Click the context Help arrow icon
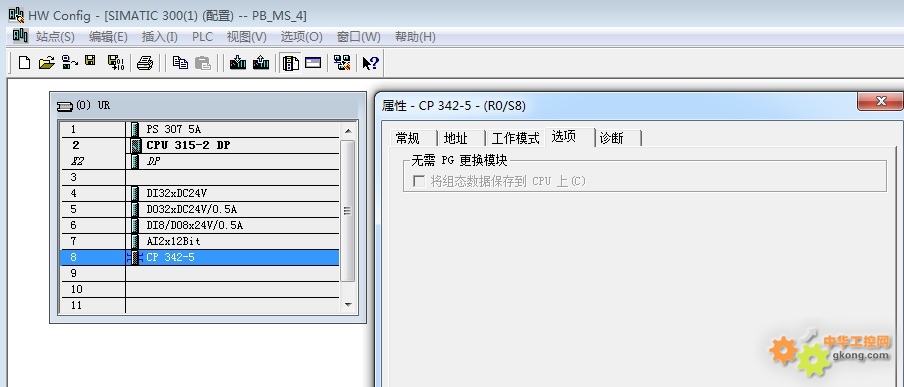 coord(370,62)
